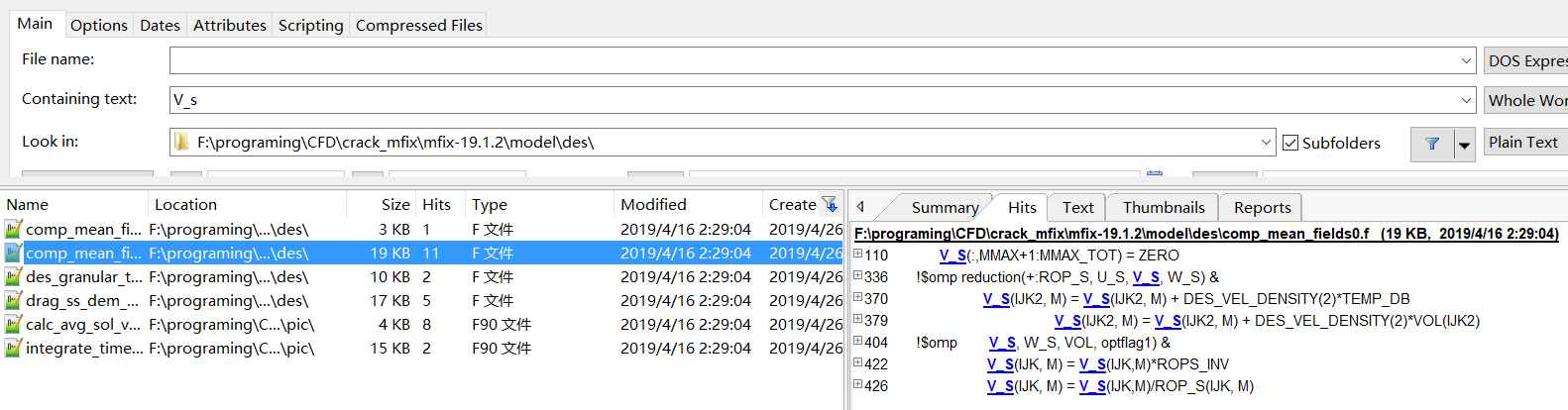Click the Plain Text button
1568x410 pixels.
(1523, 143)
